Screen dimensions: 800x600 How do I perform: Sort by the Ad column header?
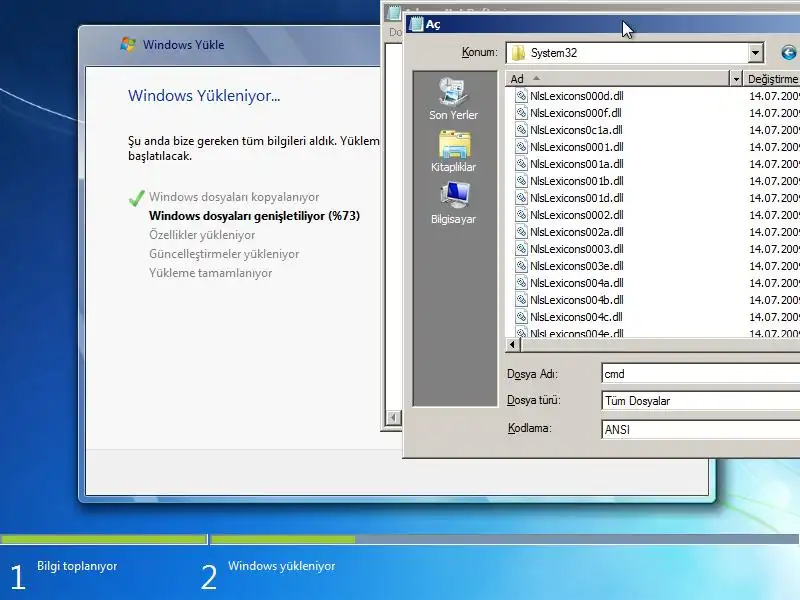click(617, 79)
